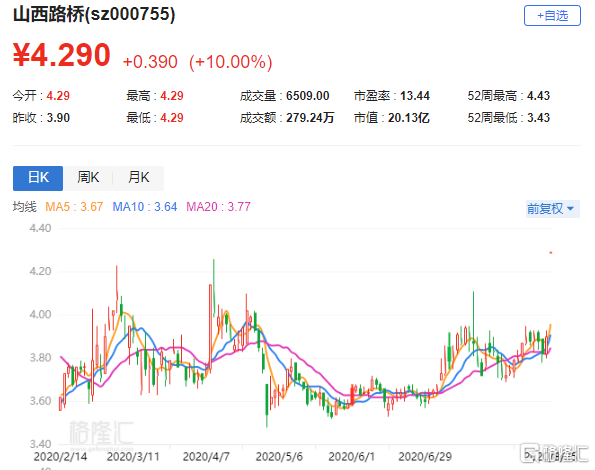
Task: Select the 昨收 previous close 3.90
Action: tap(58, 118)
